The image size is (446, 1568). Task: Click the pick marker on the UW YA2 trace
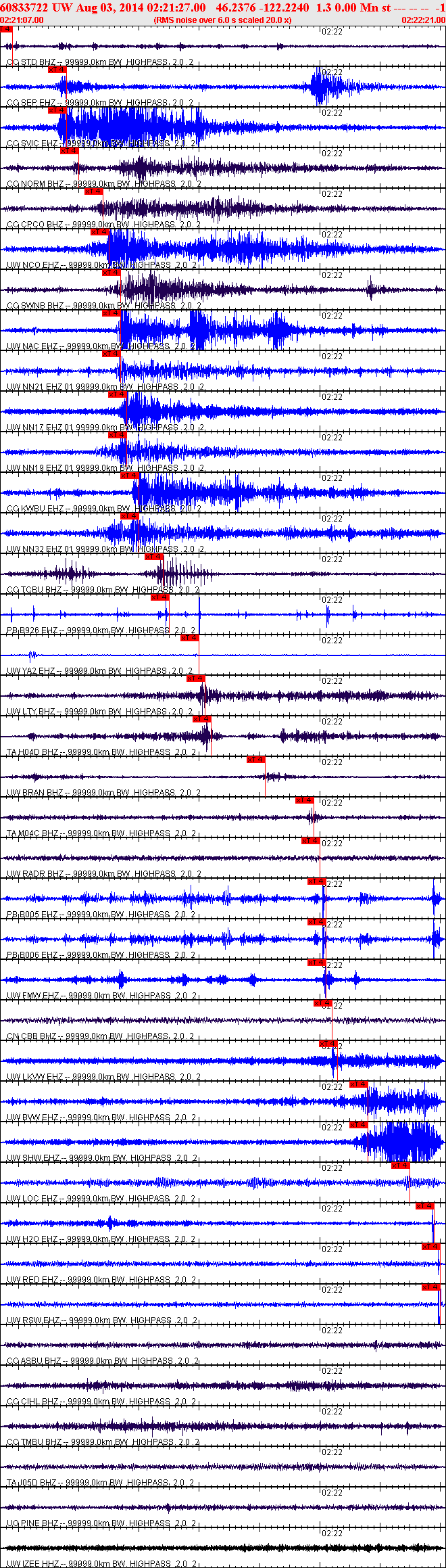(x=190, y=638)
